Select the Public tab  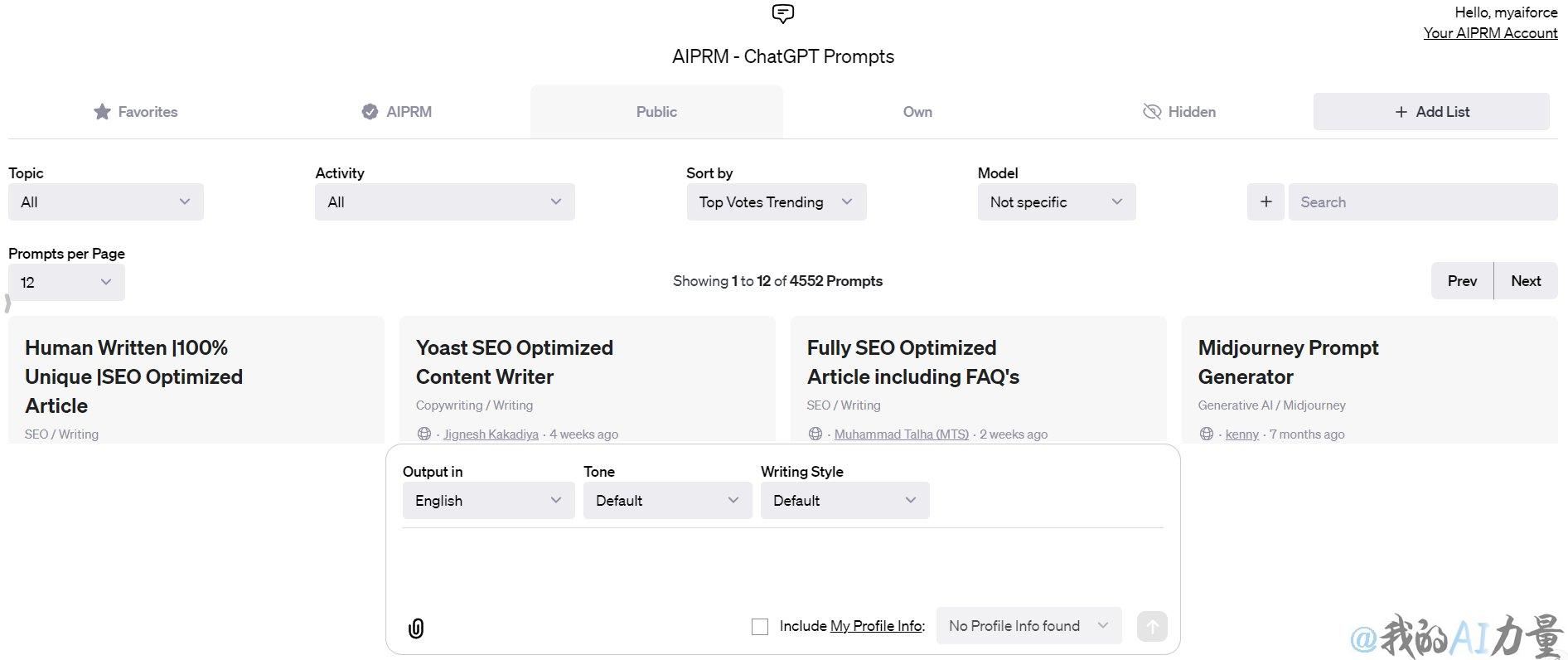click(656, 112)
